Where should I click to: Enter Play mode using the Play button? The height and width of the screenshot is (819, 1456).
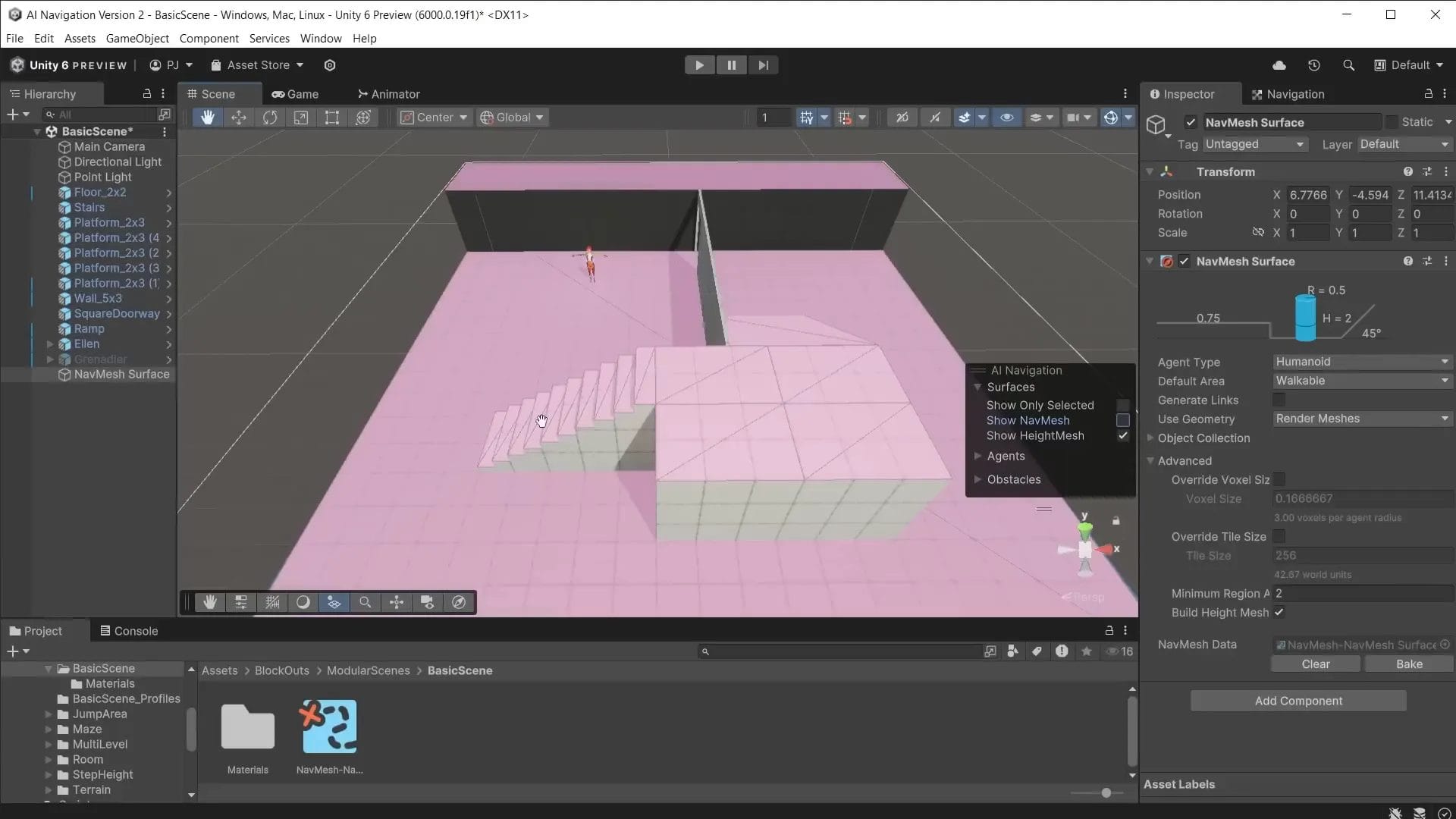(x=698, y=64)
